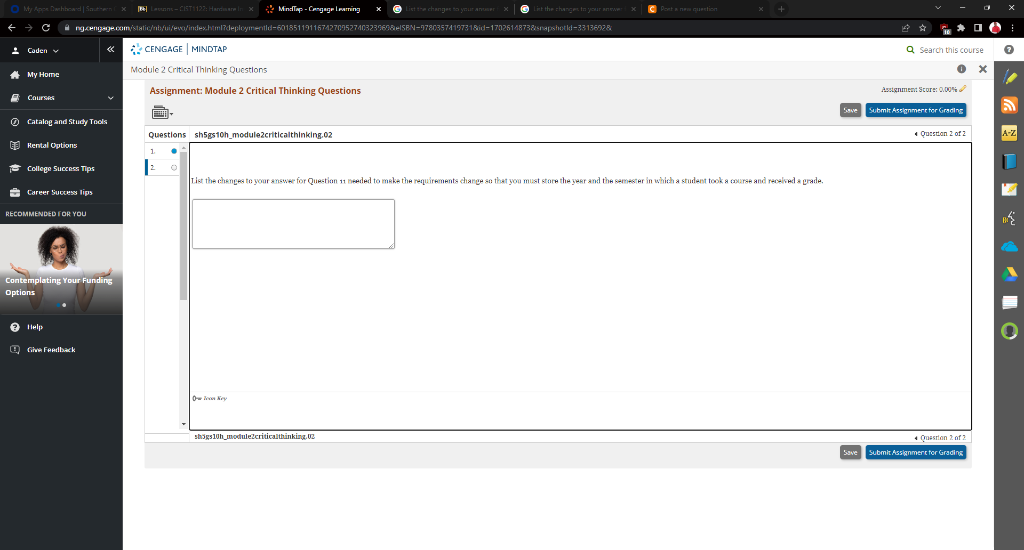Open Career Success Tips
Viewport: 1024px width, 550px height.
tap(61, 192)
